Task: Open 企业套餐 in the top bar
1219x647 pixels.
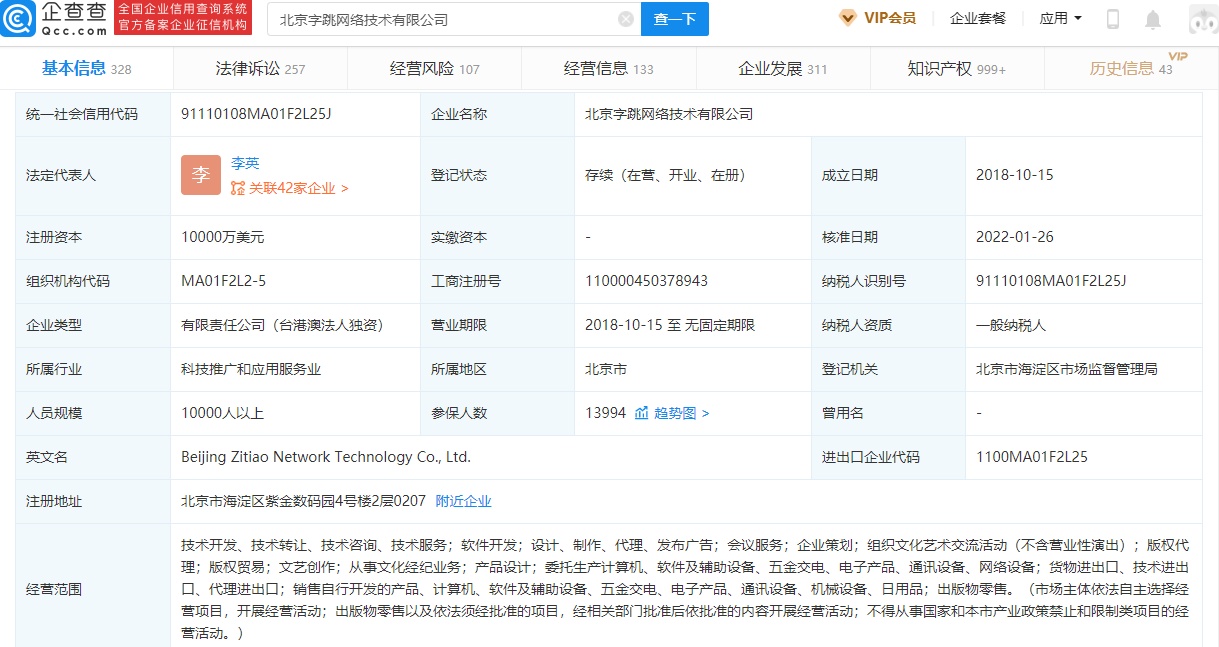Action: (978, 18)
